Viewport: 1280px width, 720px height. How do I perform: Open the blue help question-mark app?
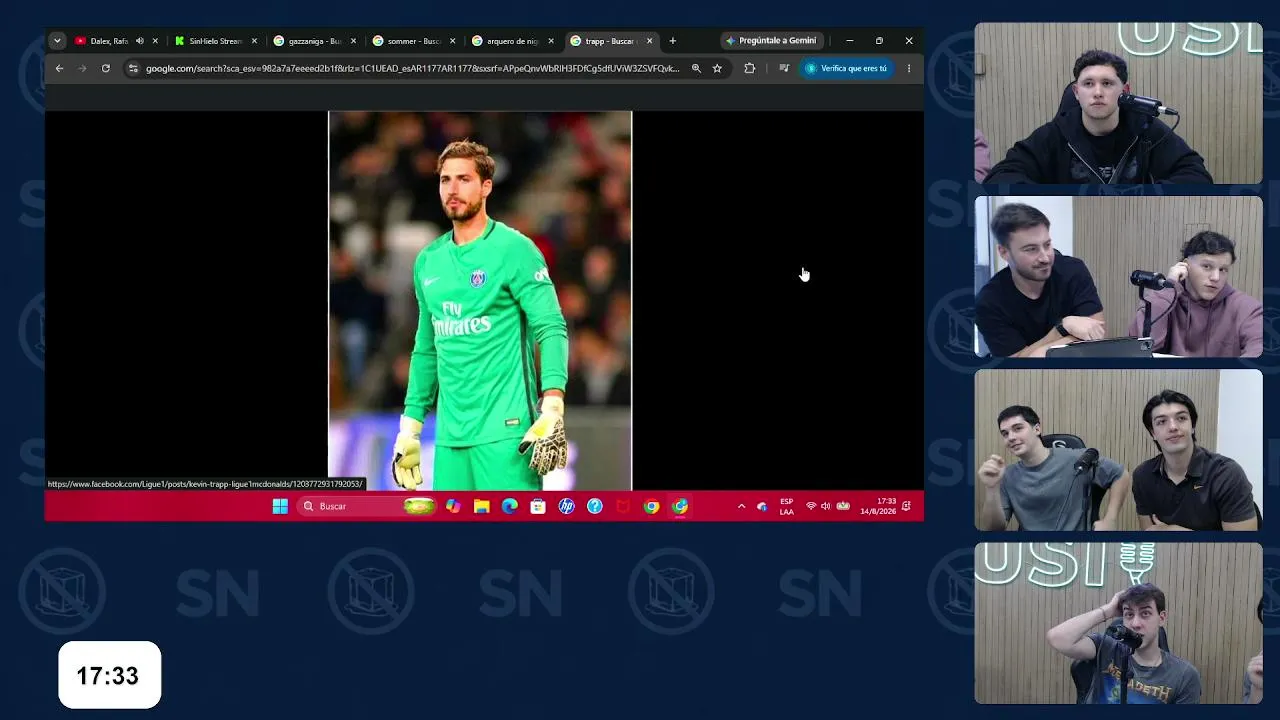tap(595, 506)
